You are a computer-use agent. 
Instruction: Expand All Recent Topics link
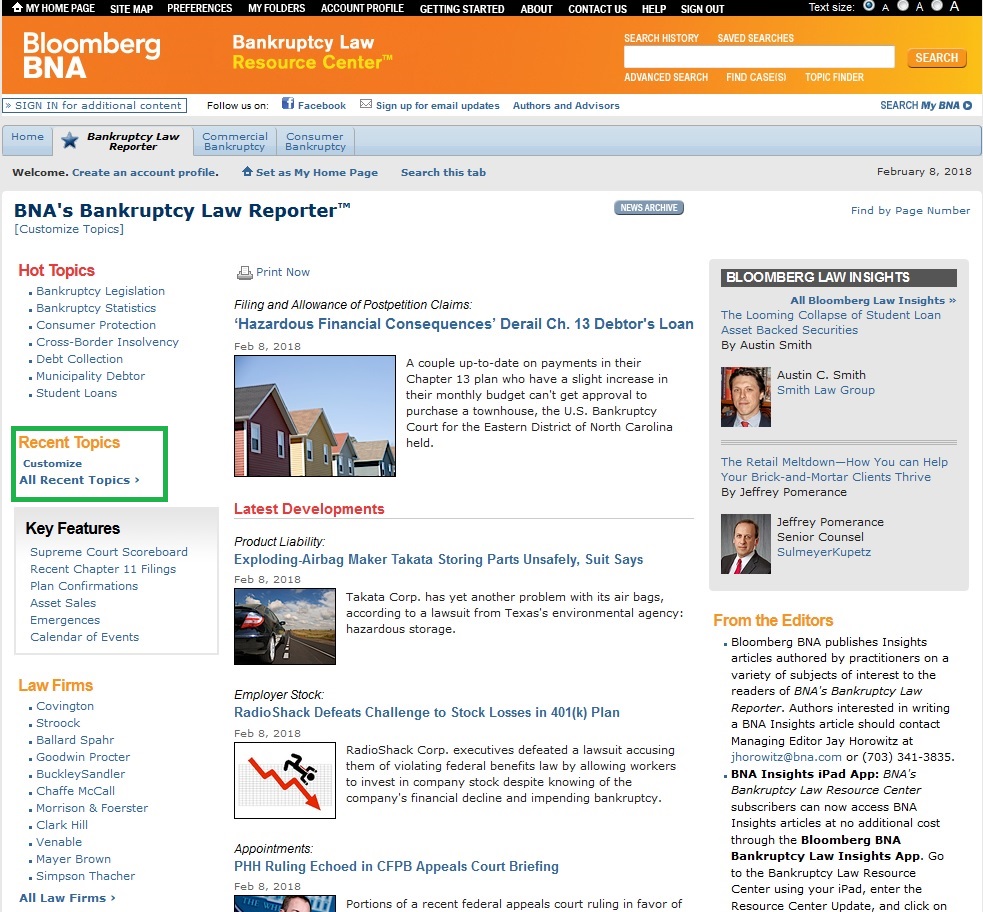pos(79,480)
